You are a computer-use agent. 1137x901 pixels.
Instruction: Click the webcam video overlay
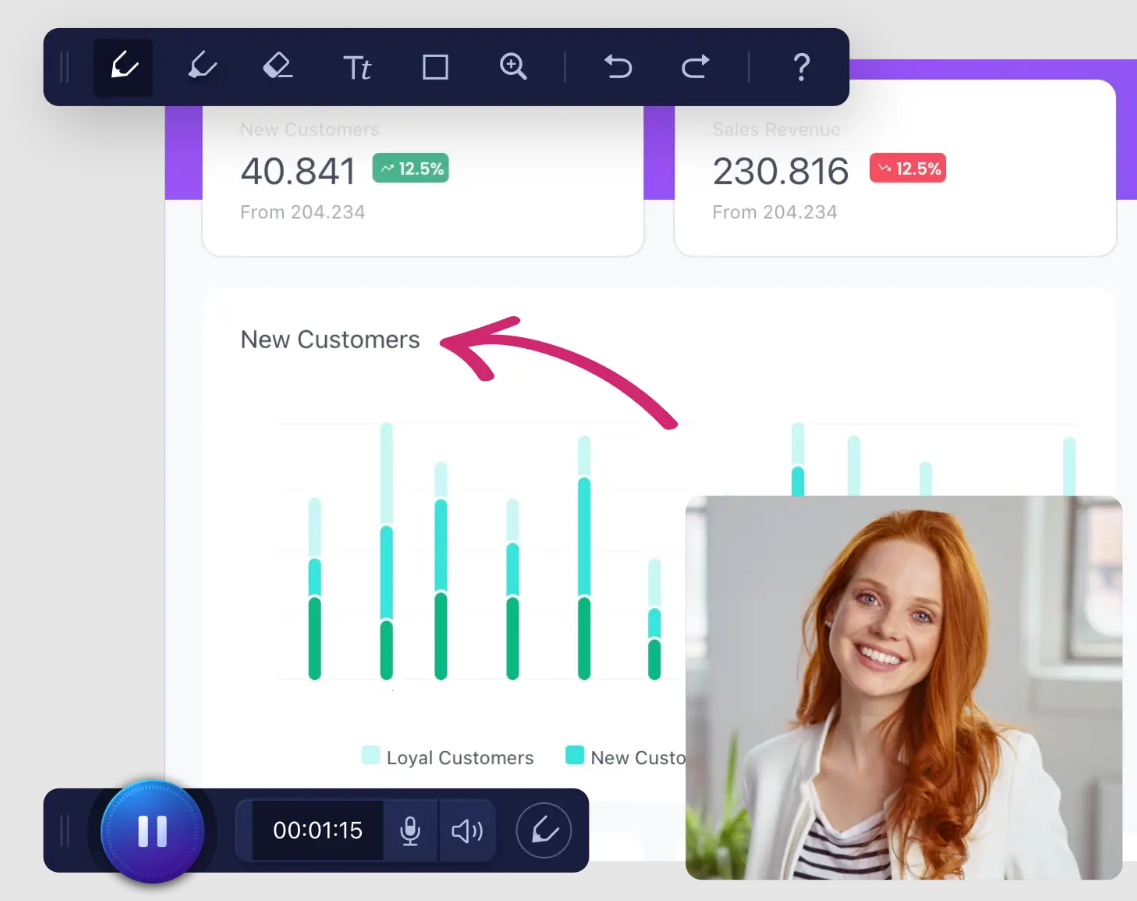click(903, 688)
